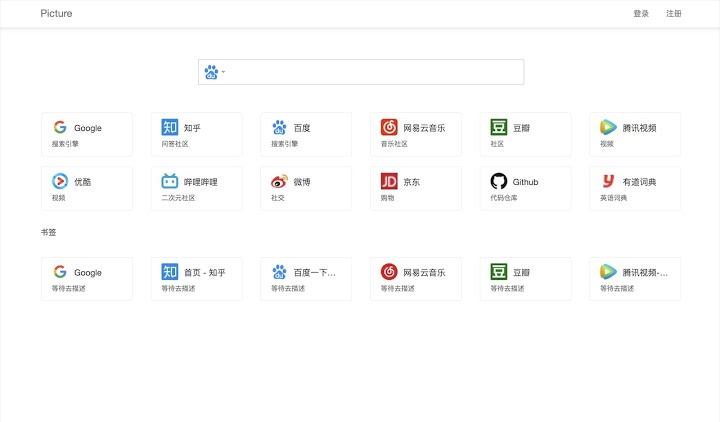Click the Google icon in the top grid
This screenshot has width=720, height=422.
[60, 127]
